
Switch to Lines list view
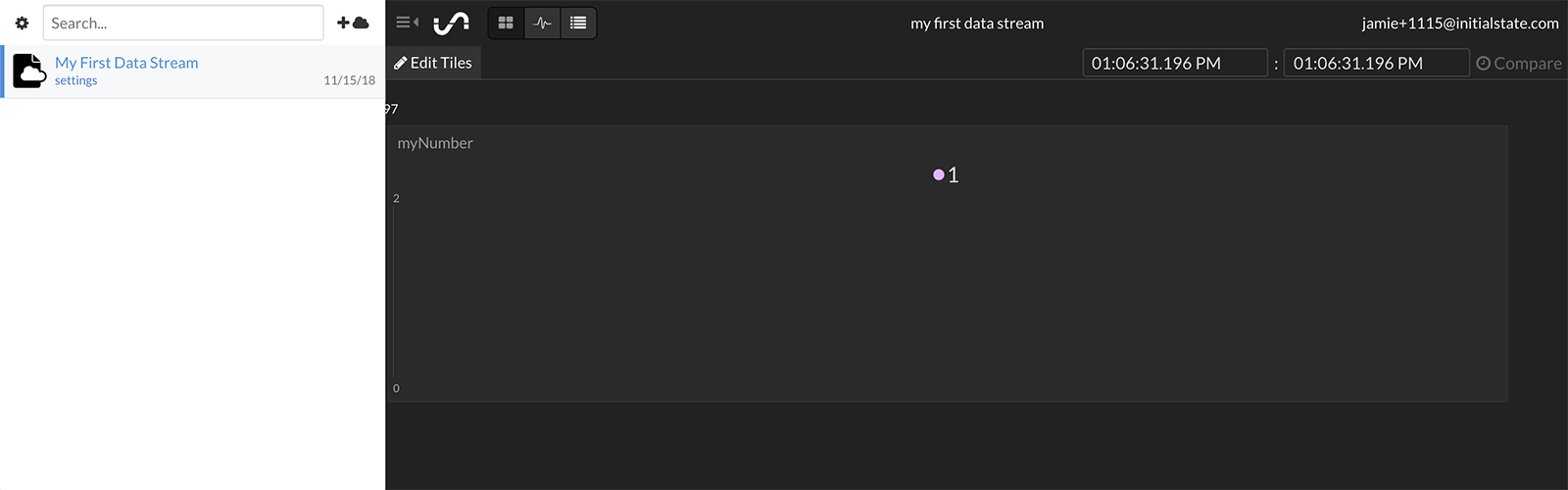578,23
